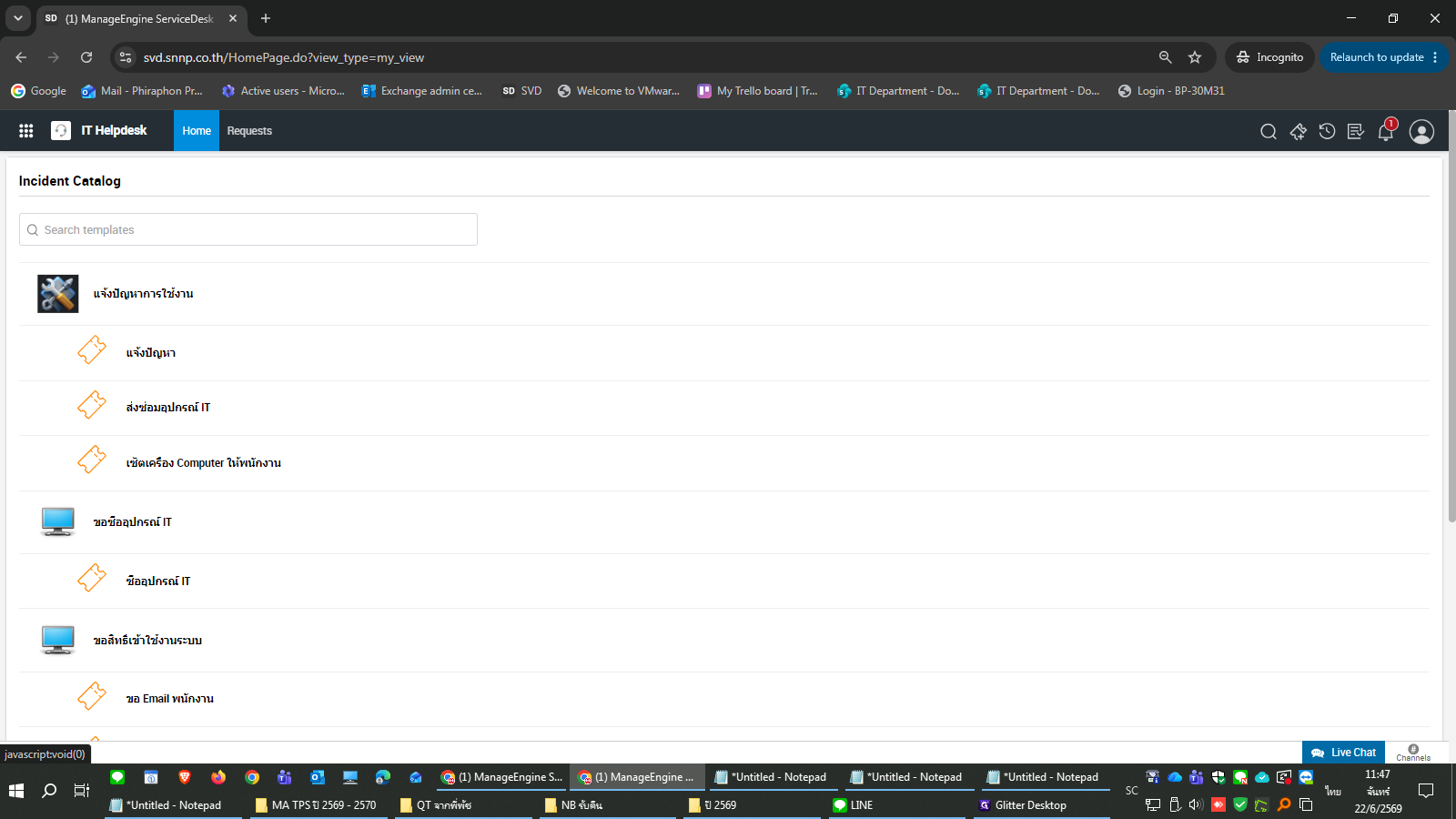This screenshot has height=819, width=1456.
Task: Open the MA TPS ปี 2569 - 2570 taskbar folder
Action: 317,805
